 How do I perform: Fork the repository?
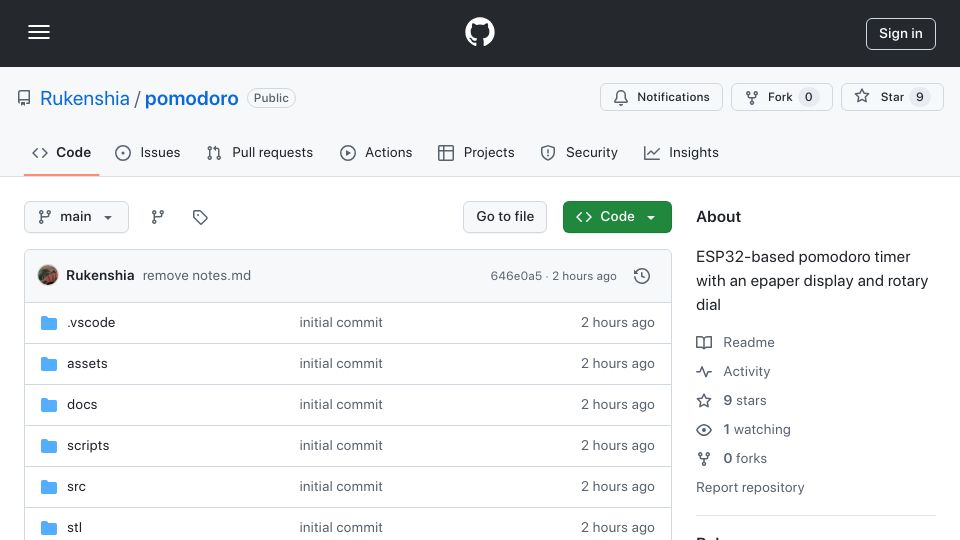tap(781, 97)
